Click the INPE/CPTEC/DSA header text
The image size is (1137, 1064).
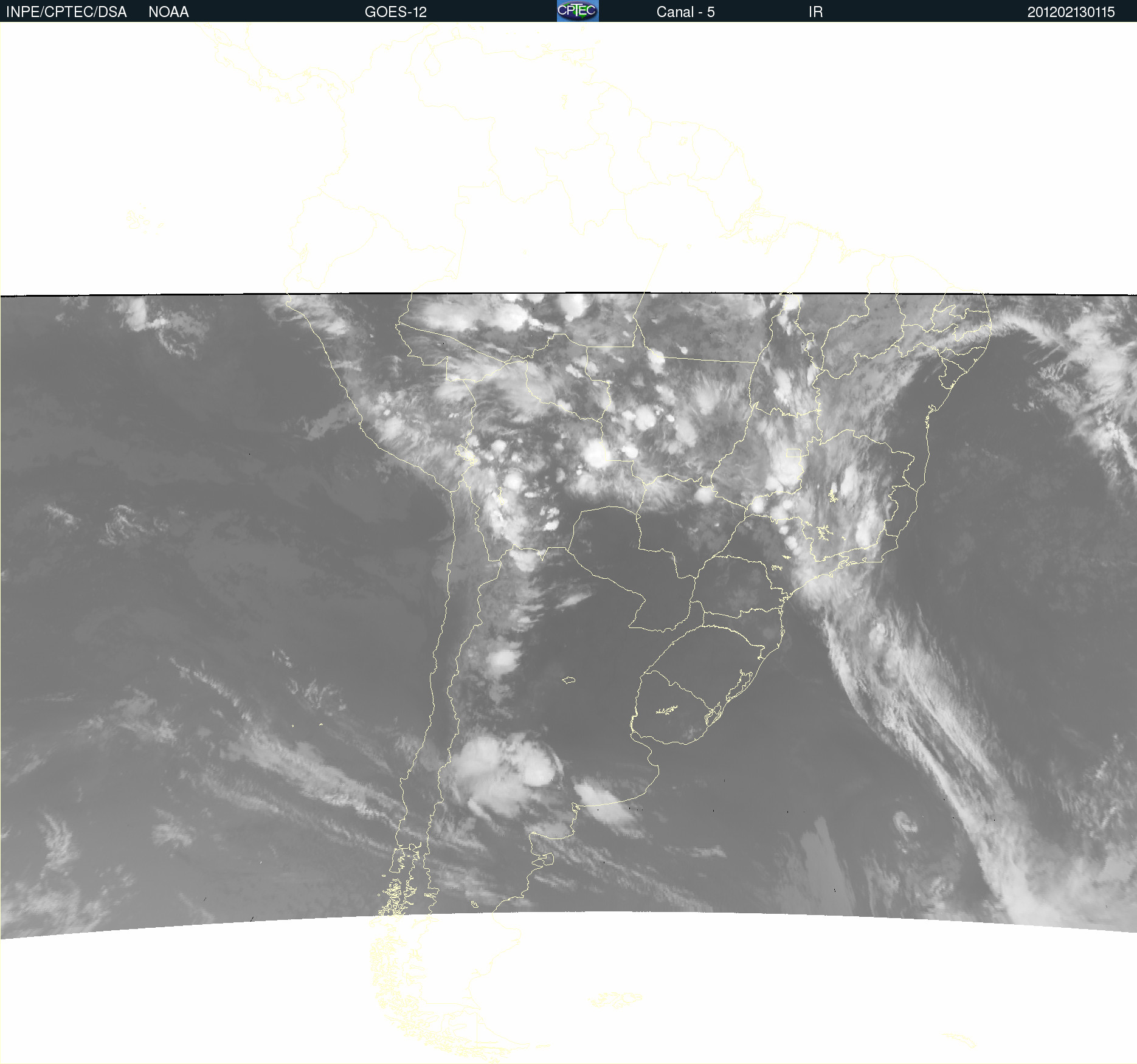[66, 12]
